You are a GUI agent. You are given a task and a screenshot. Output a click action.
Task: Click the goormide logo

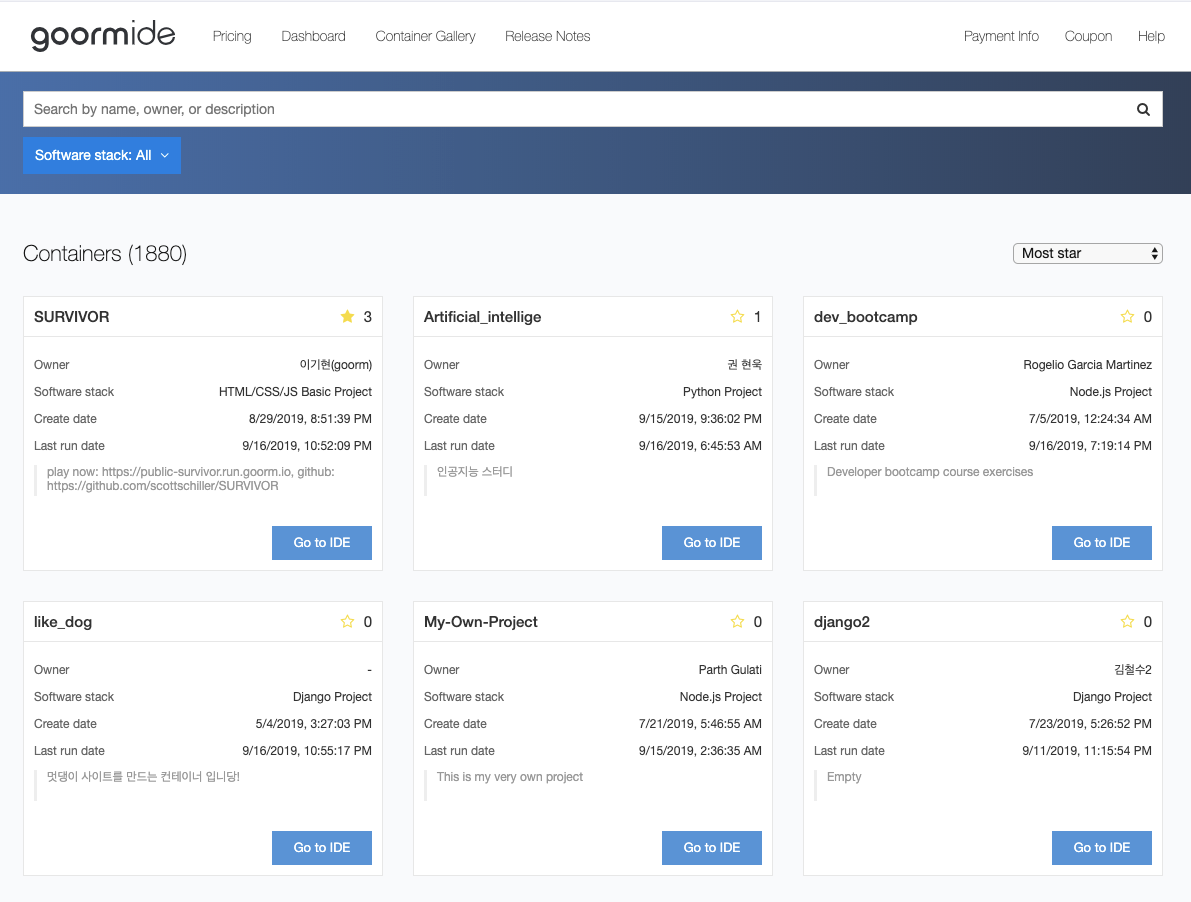[103, 36]
